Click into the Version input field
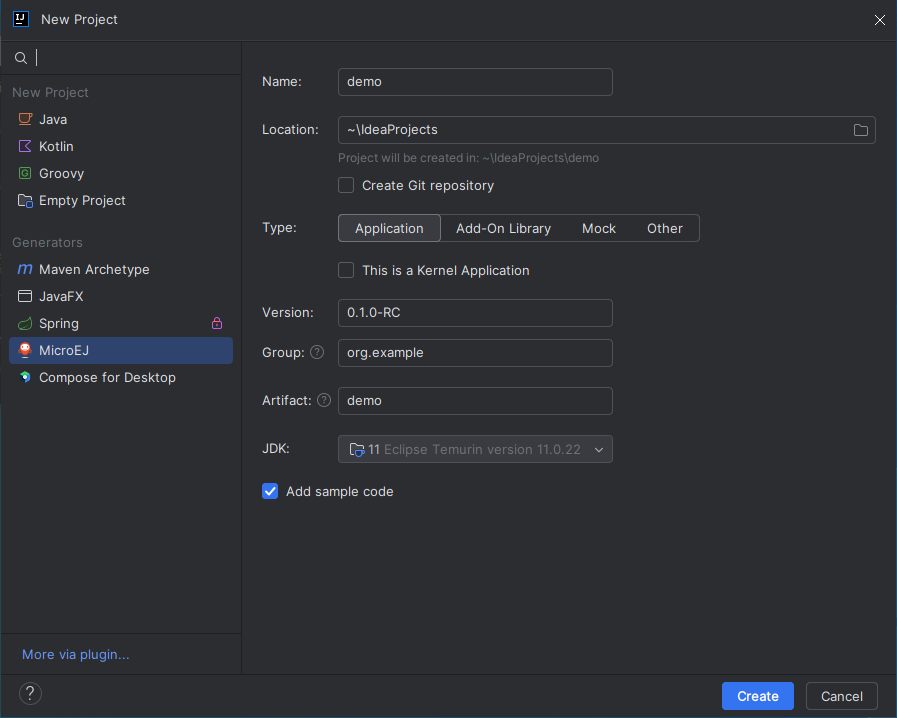Image resolution: width=897 pixels, height=718 pixels. 475,313
